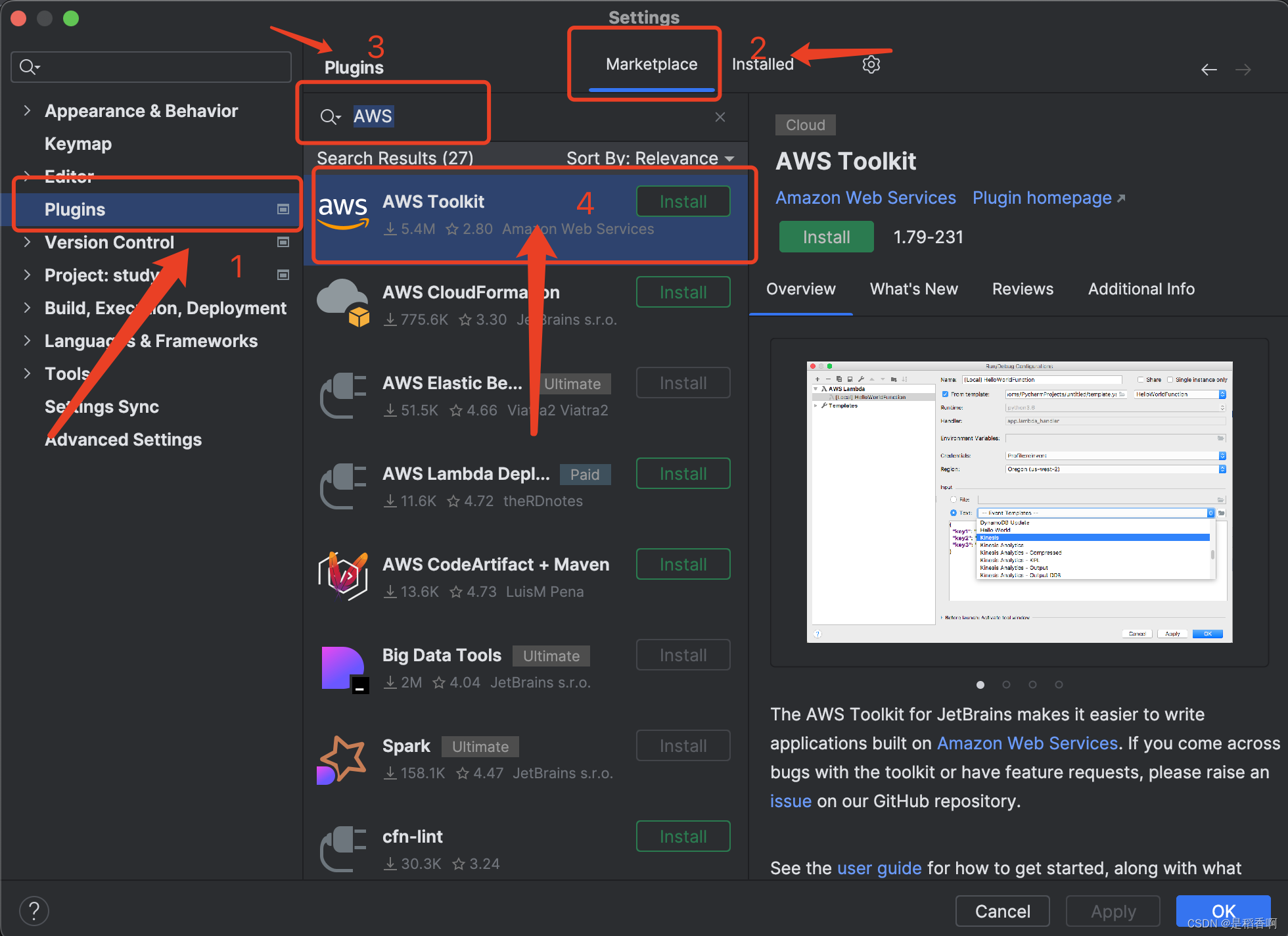The height and width of the screenshot is (936, 1288).
Task: Show fourth screenshot via carousel dot
Action: [1059, 685]
